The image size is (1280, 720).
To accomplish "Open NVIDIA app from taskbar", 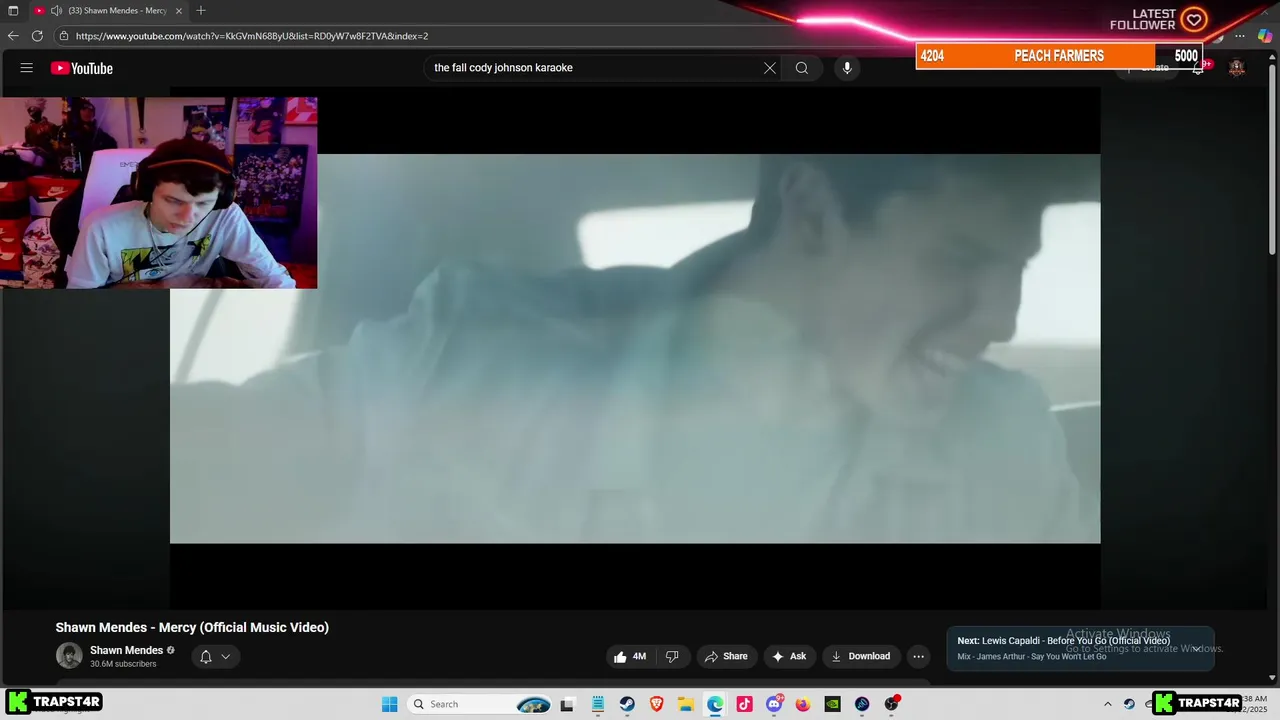I will pyautogui.click(x=832, y=704).
